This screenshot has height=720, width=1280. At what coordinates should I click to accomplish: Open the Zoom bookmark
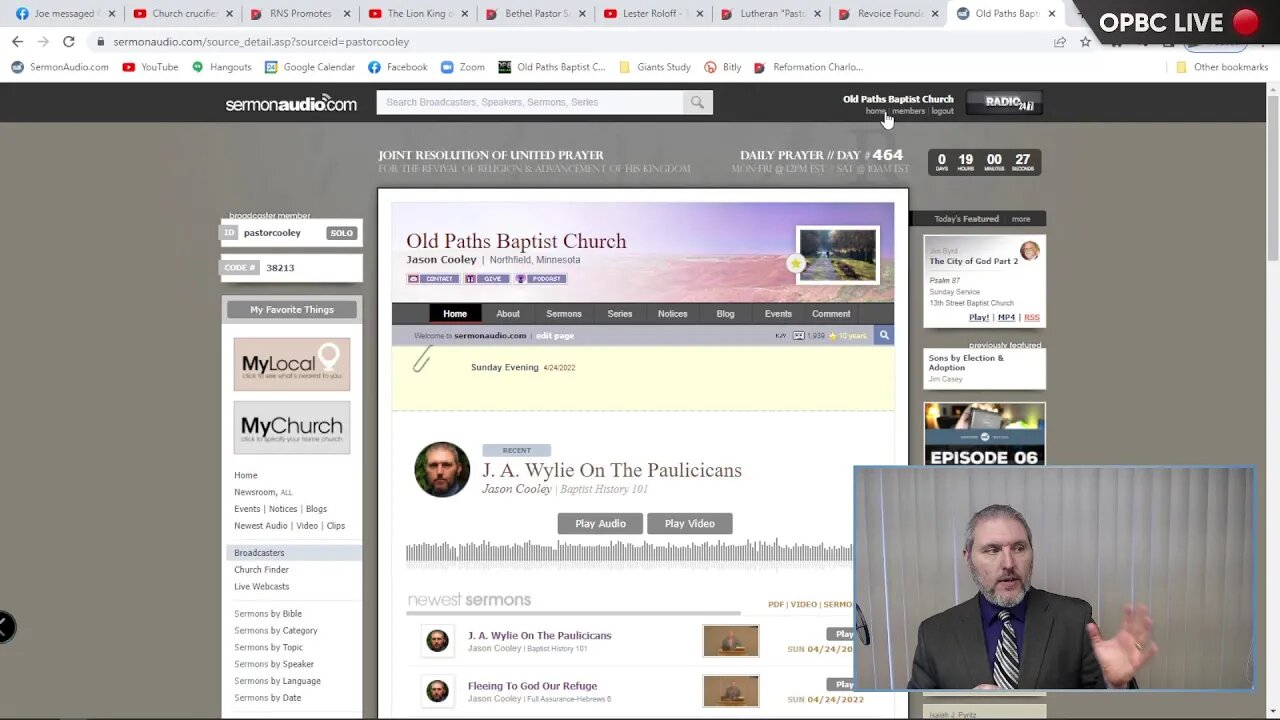pyautogui.click(x=462, y=67)
